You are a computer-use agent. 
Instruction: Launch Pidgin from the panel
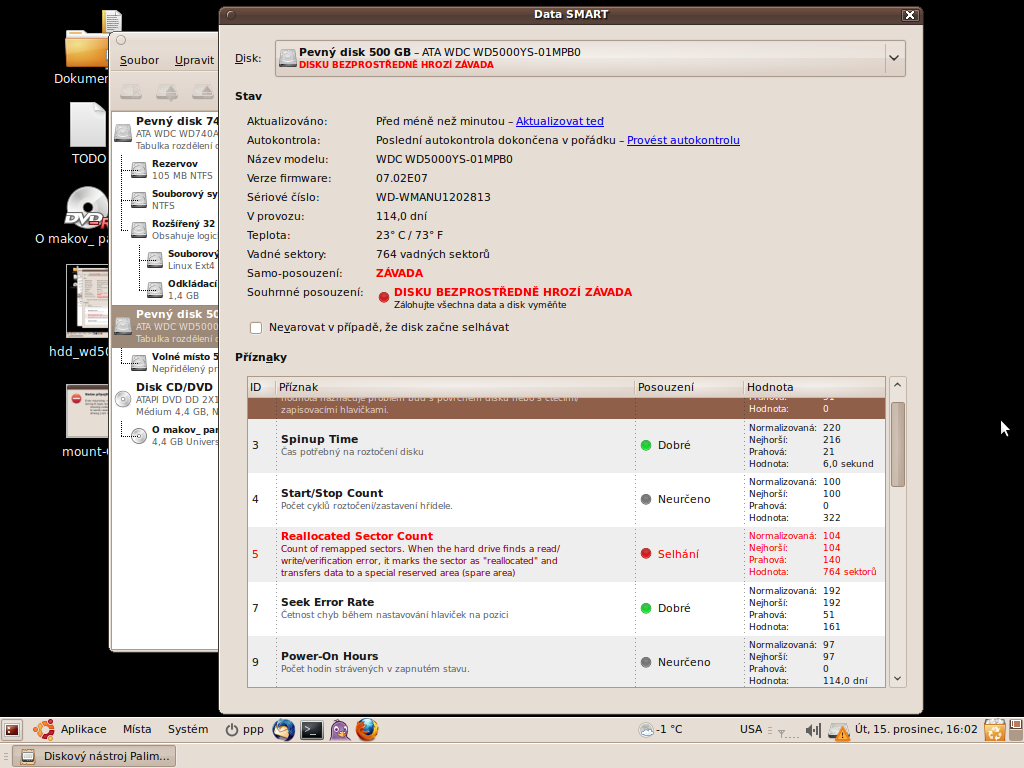(x=340, y=729)
